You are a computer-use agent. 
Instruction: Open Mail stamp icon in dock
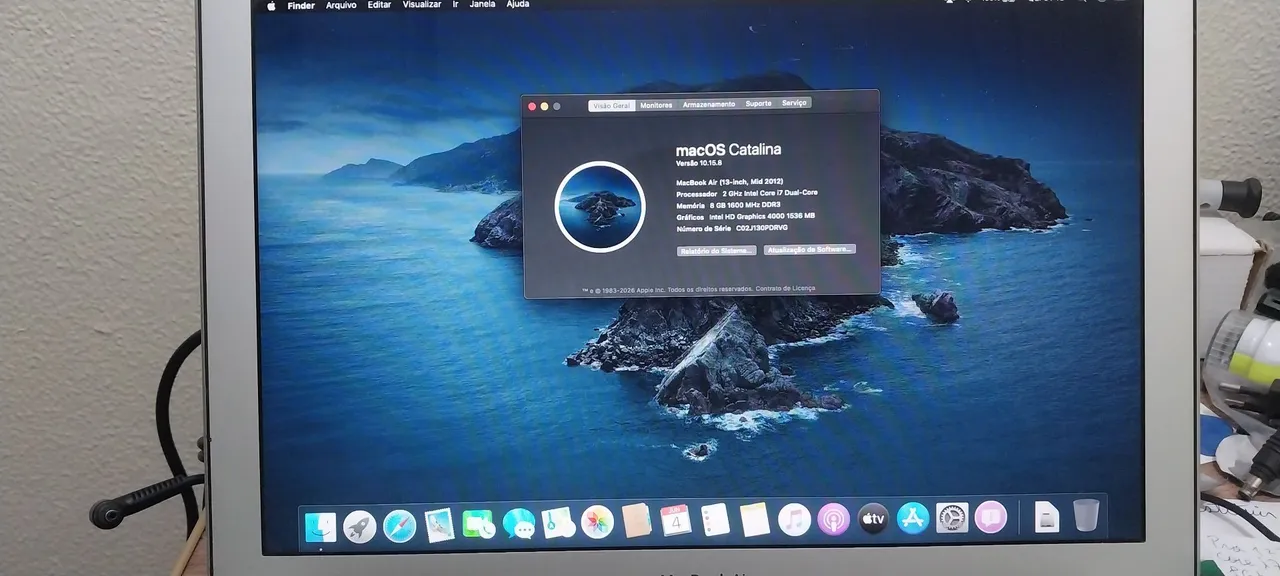439,525
